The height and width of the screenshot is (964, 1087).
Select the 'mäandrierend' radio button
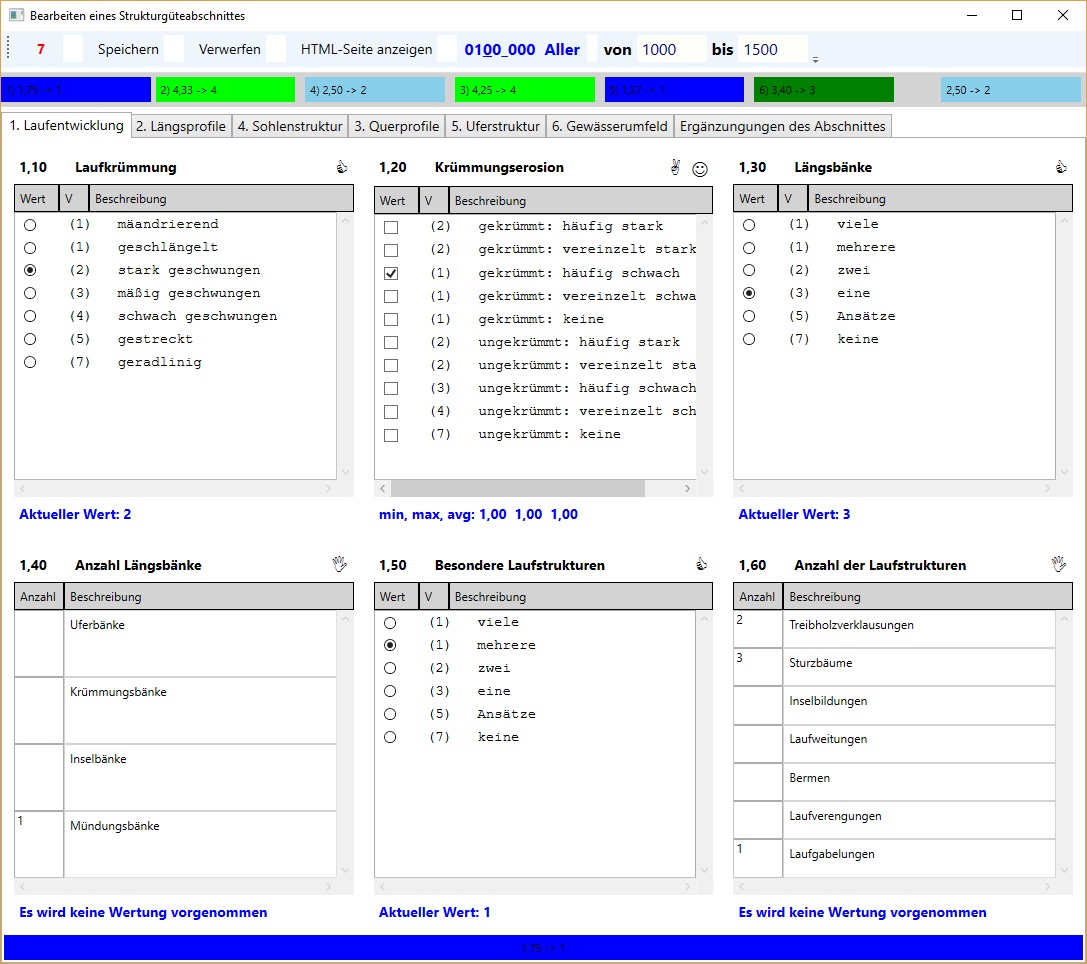tap(30, 225)
